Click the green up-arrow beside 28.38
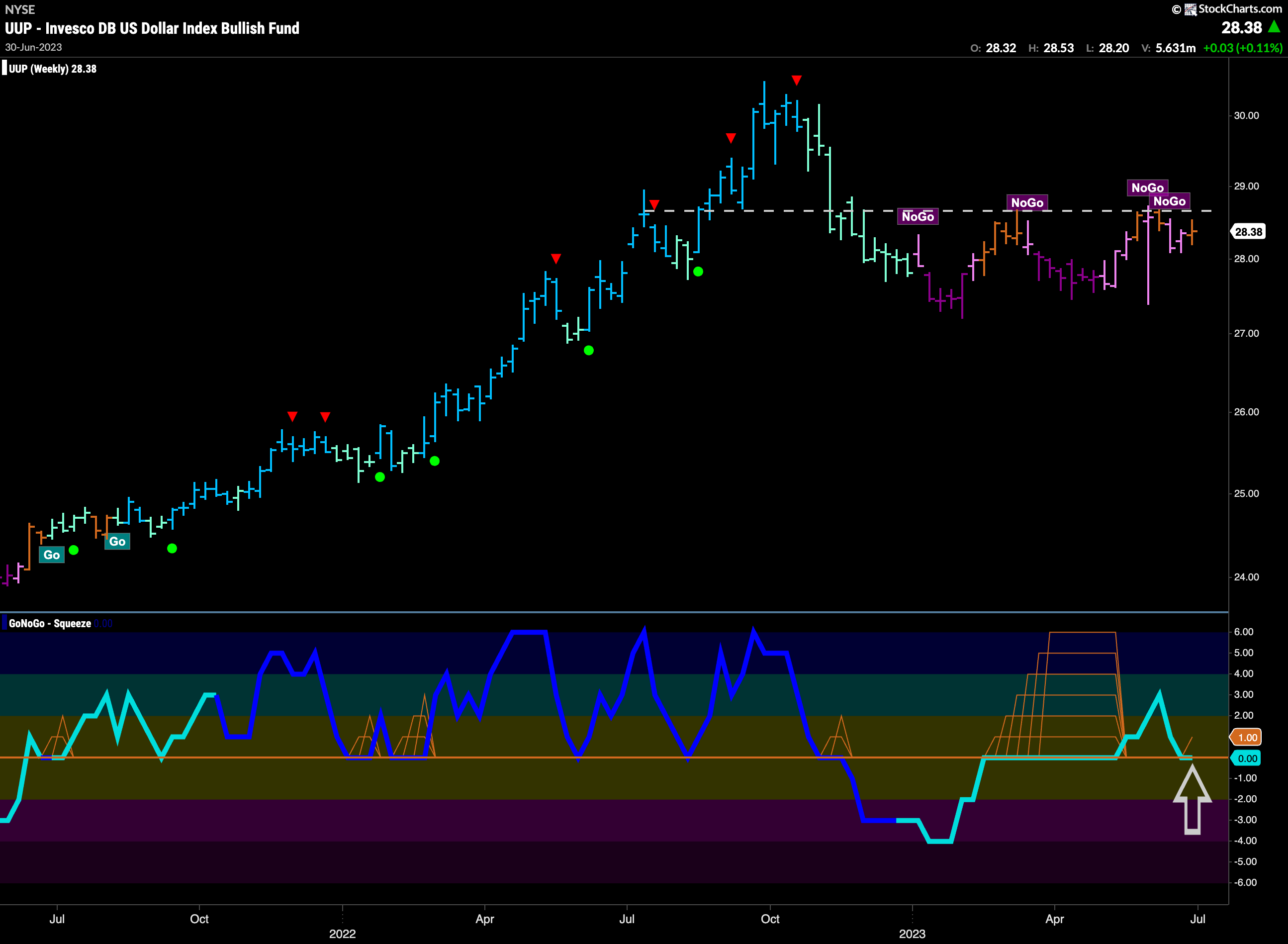 pyautogui.click(x=1274, y=26)
